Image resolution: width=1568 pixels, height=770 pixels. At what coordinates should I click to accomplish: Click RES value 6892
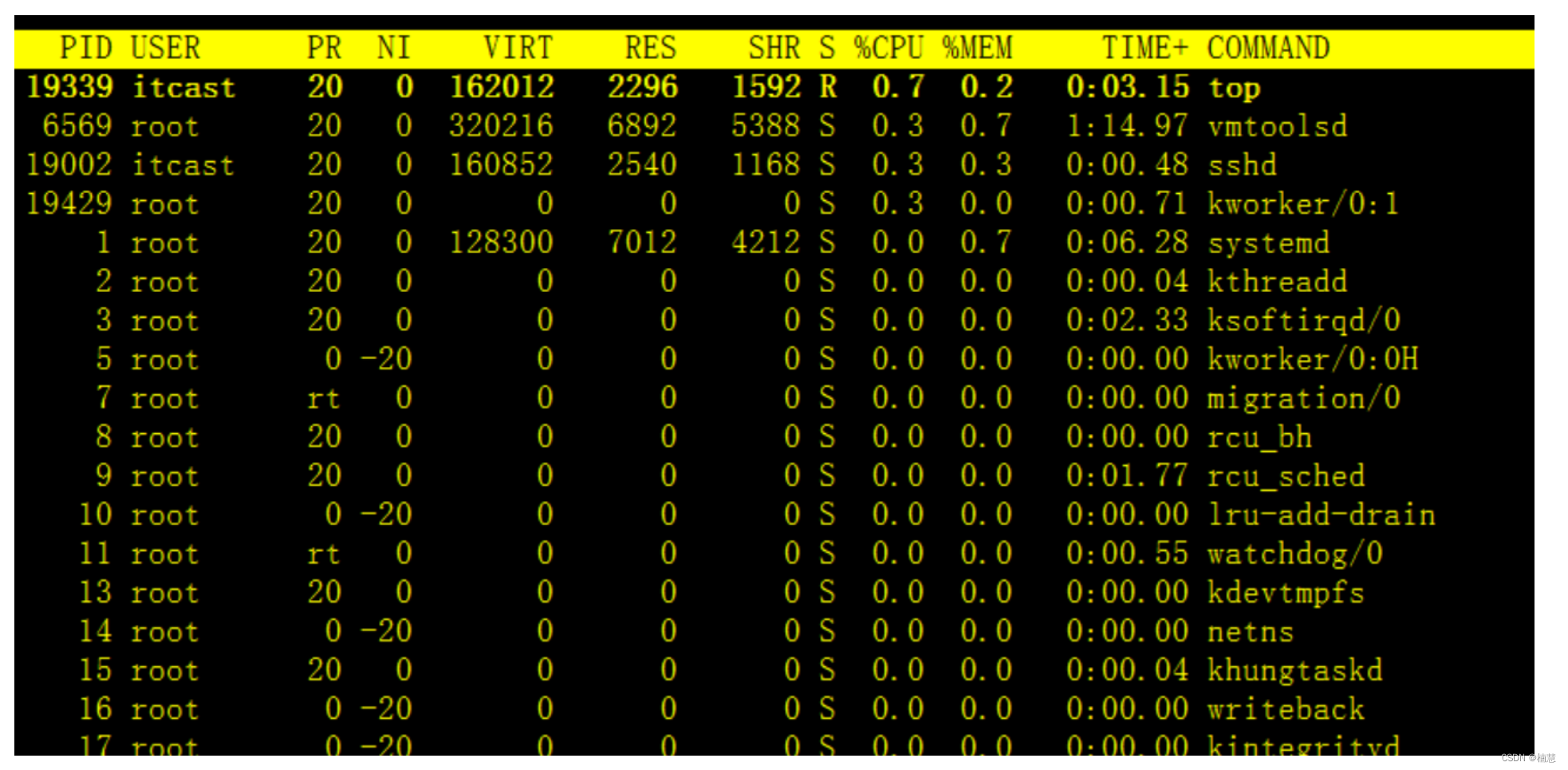tap(642, 126)
